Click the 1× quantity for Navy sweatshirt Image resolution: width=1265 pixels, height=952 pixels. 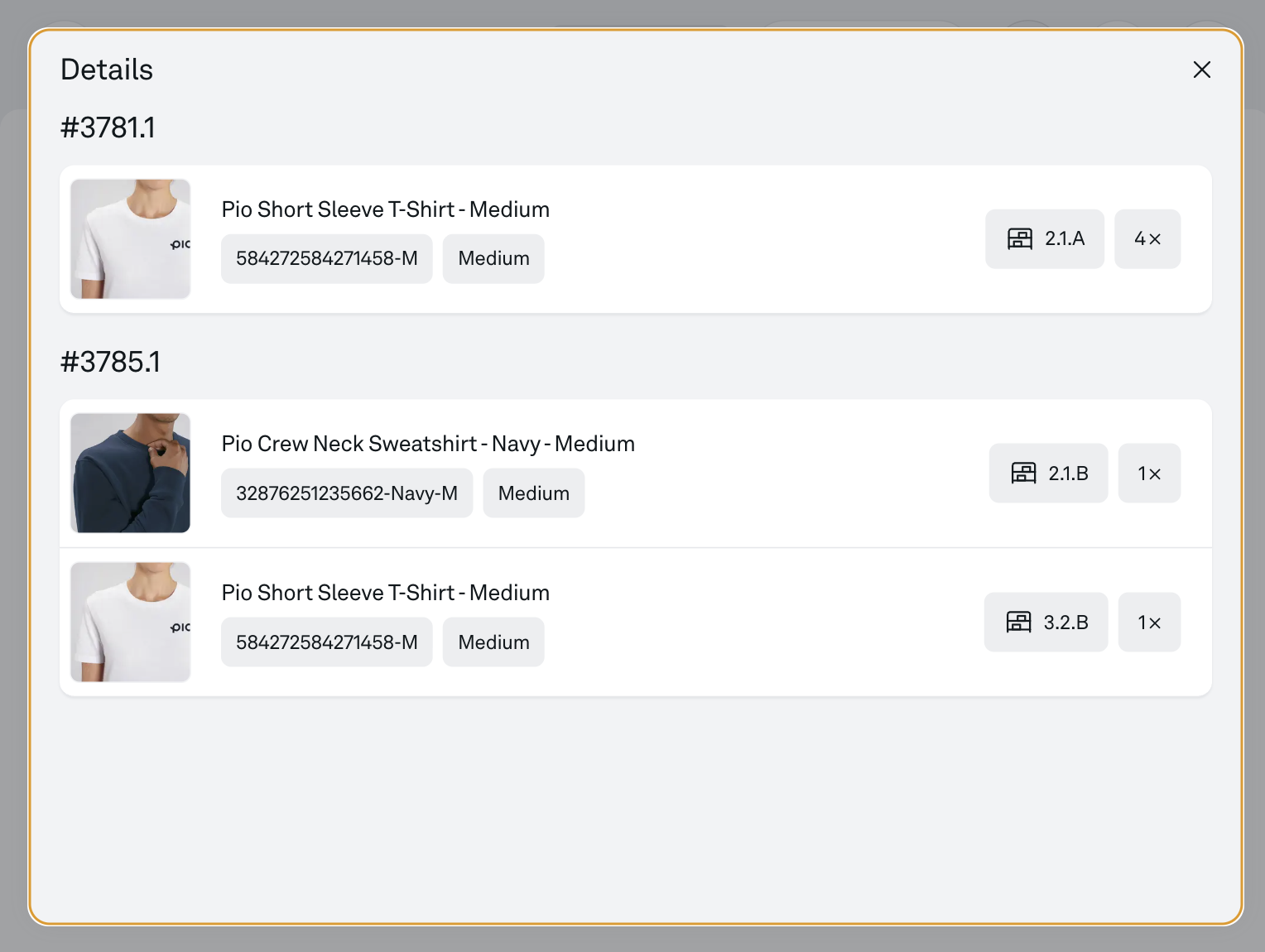1148,474
